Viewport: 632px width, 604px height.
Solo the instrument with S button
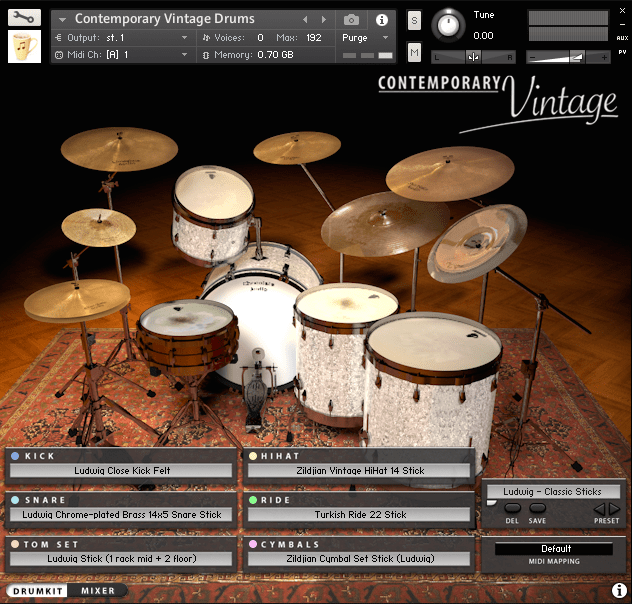point(414,21)
